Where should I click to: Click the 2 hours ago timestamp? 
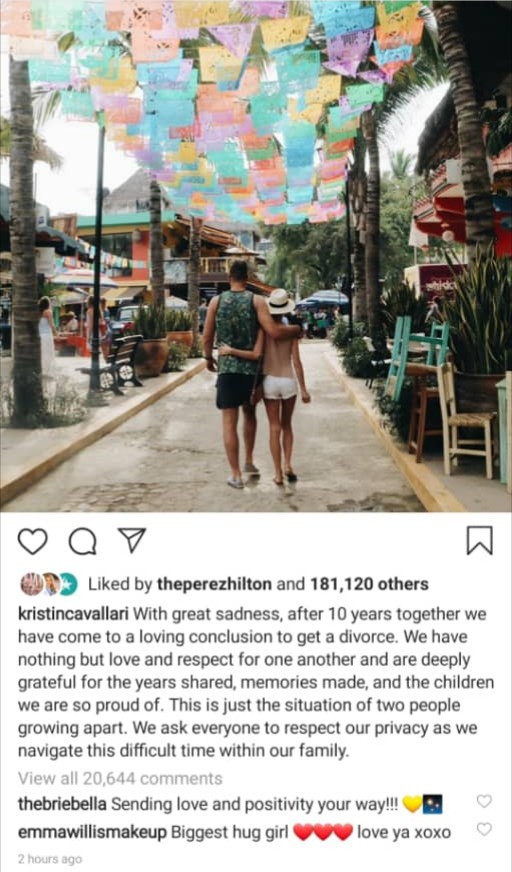coord(49,859)
